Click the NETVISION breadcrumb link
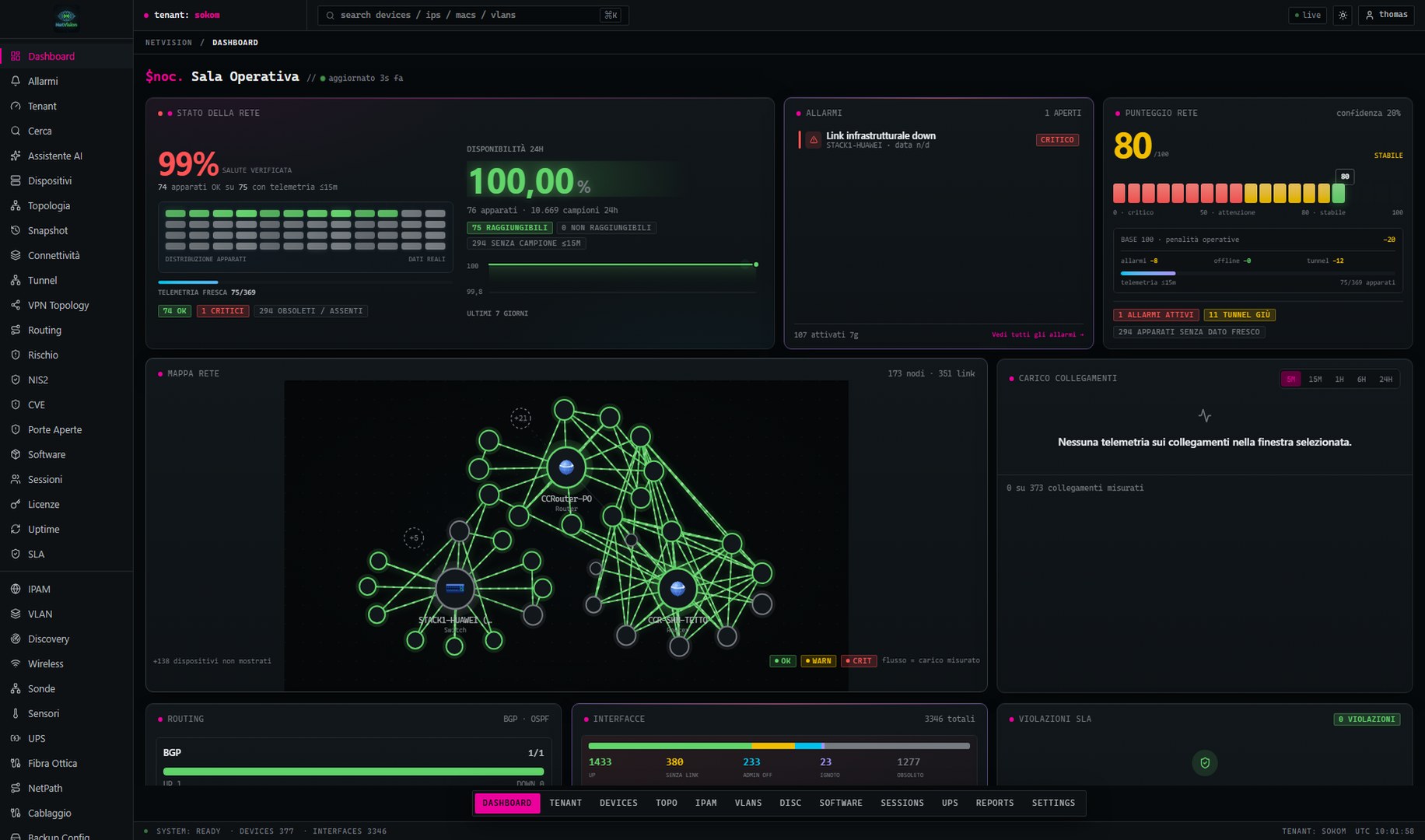Viewport: 1425px width, 840px height. pos(168,43)
